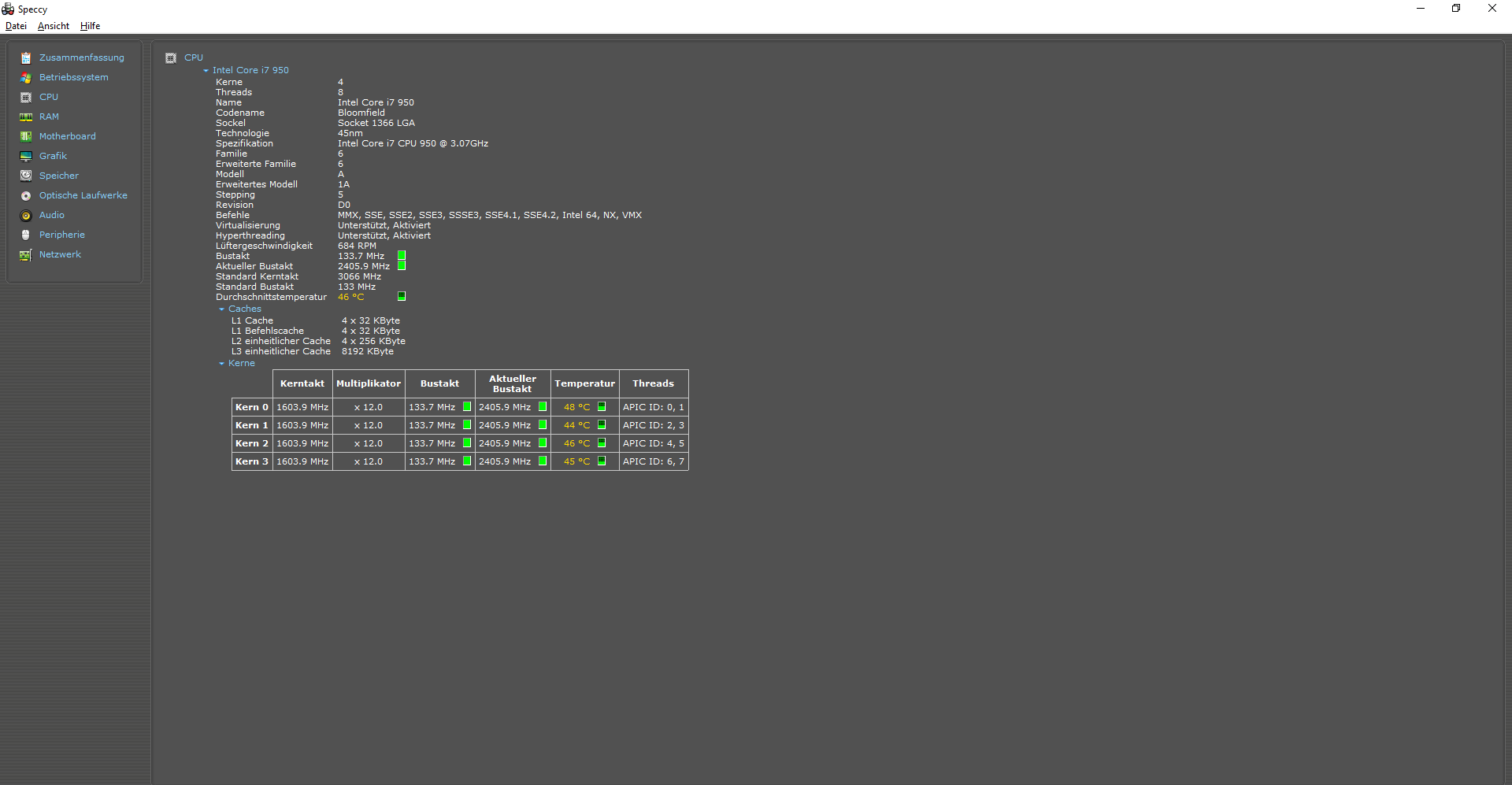This screenshot has height=785, width=1512.
Task: Click the Hyperthreading label
Action: pos(250,236)
